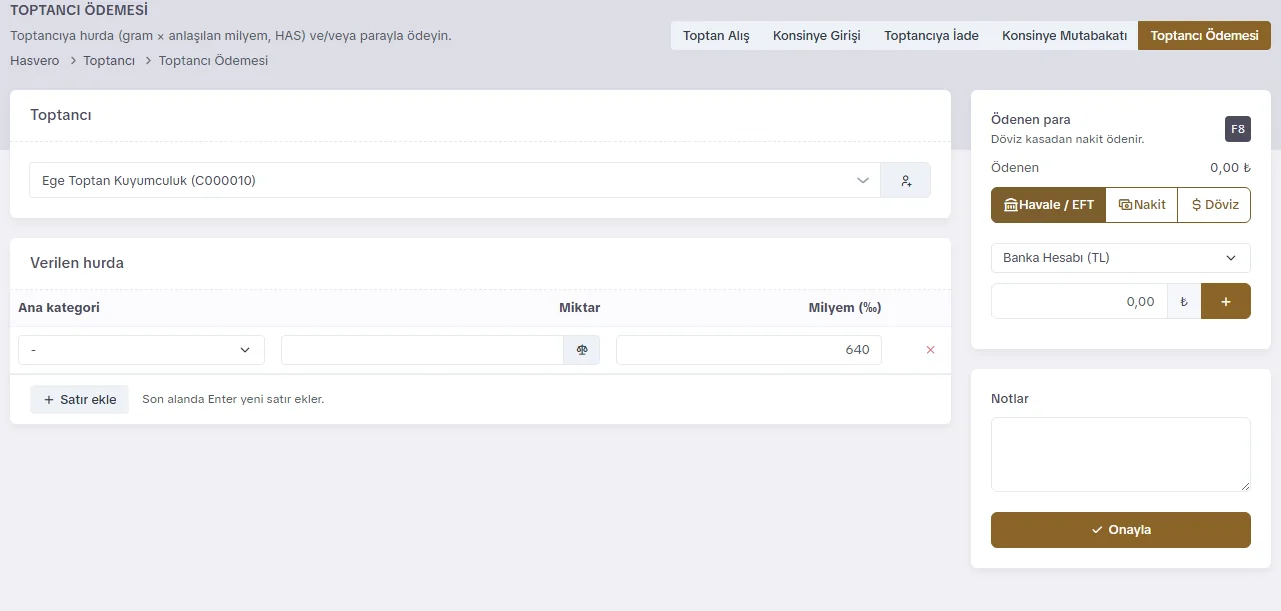This screenshot has height=611, width=1281.
Task: Click the ₺ currency suffix label
Action: click(1184, 301)
